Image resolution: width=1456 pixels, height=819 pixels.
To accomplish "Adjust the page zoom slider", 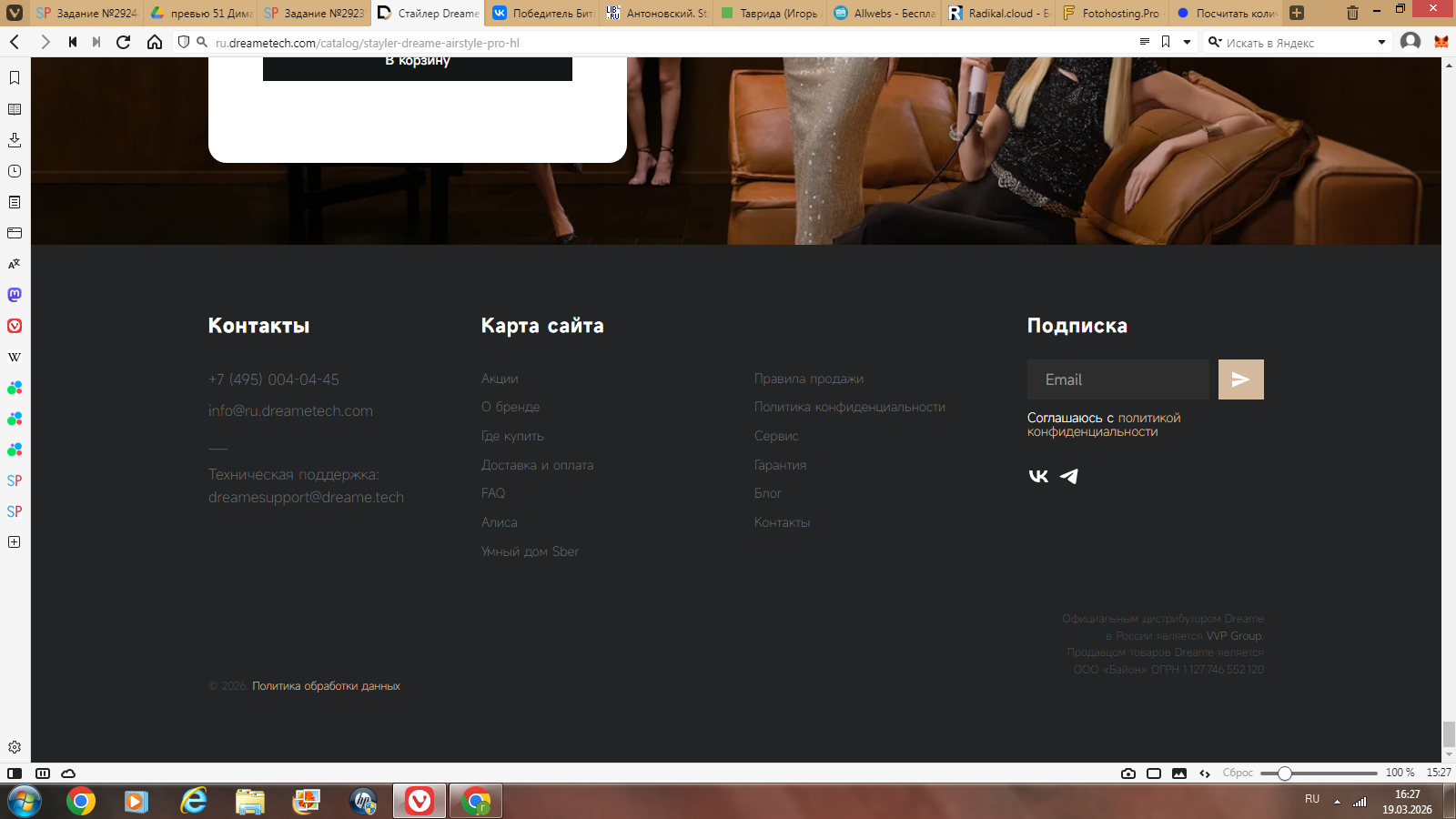I will (x=1284, y=773).
